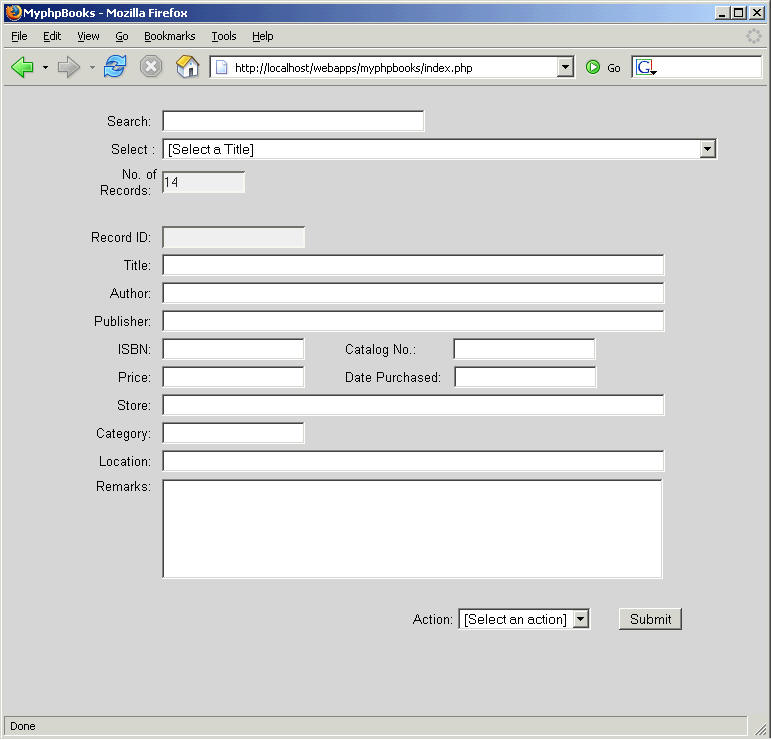Click inside the Remarks text area
The width and height of the screenshot is (771, 740).
click(x=412, y=529)
